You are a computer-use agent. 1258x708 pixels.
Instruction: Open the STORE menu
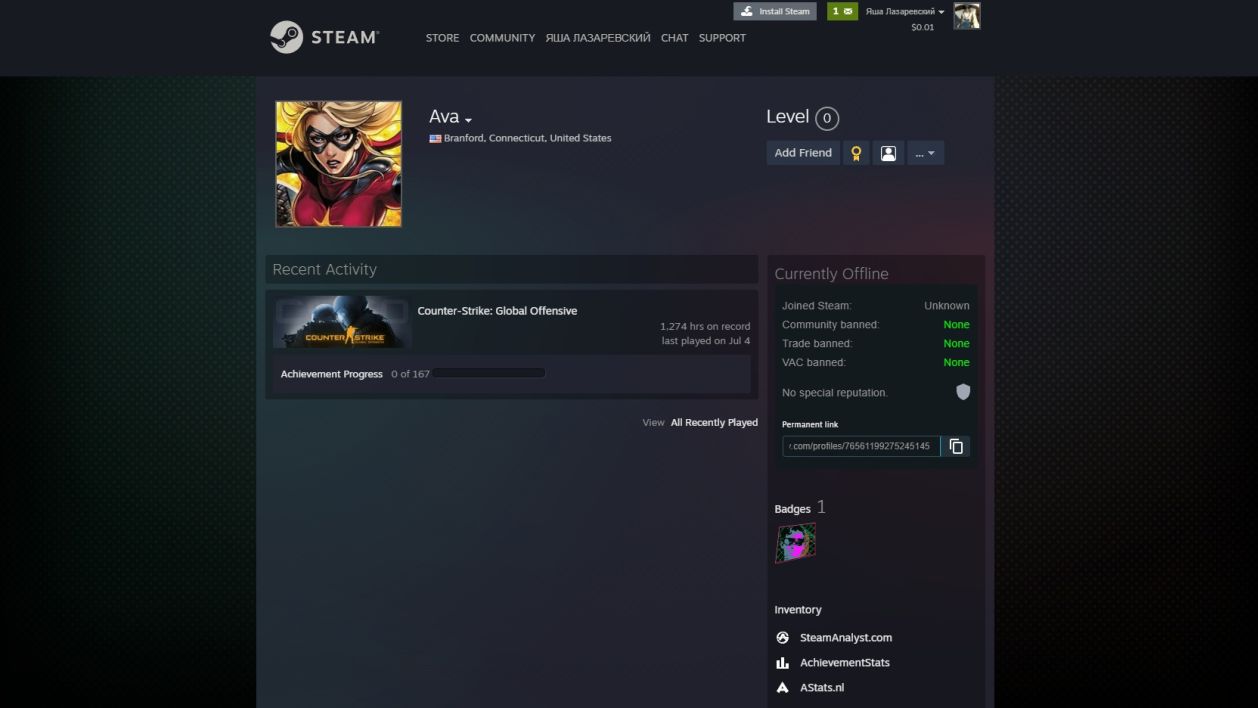click(443, 38)
